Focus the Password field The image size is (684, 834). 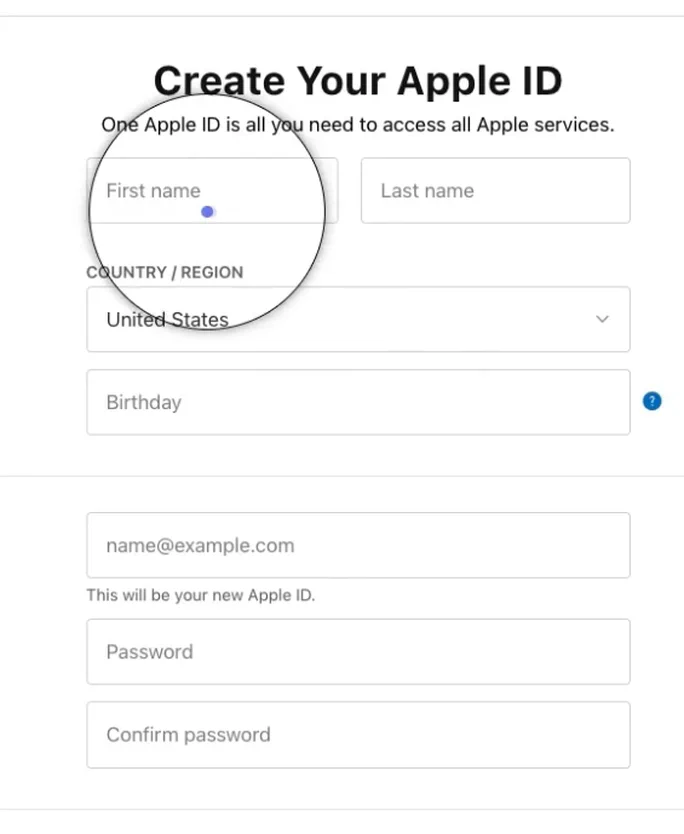[x=358, y=652]
